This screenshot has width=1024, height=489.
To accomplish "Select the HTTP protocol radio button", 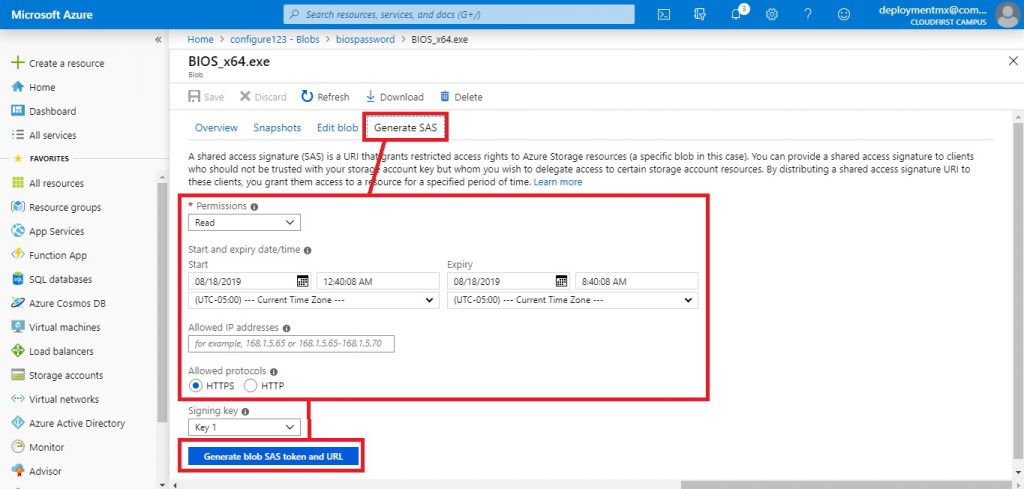I will pos(250,385).
